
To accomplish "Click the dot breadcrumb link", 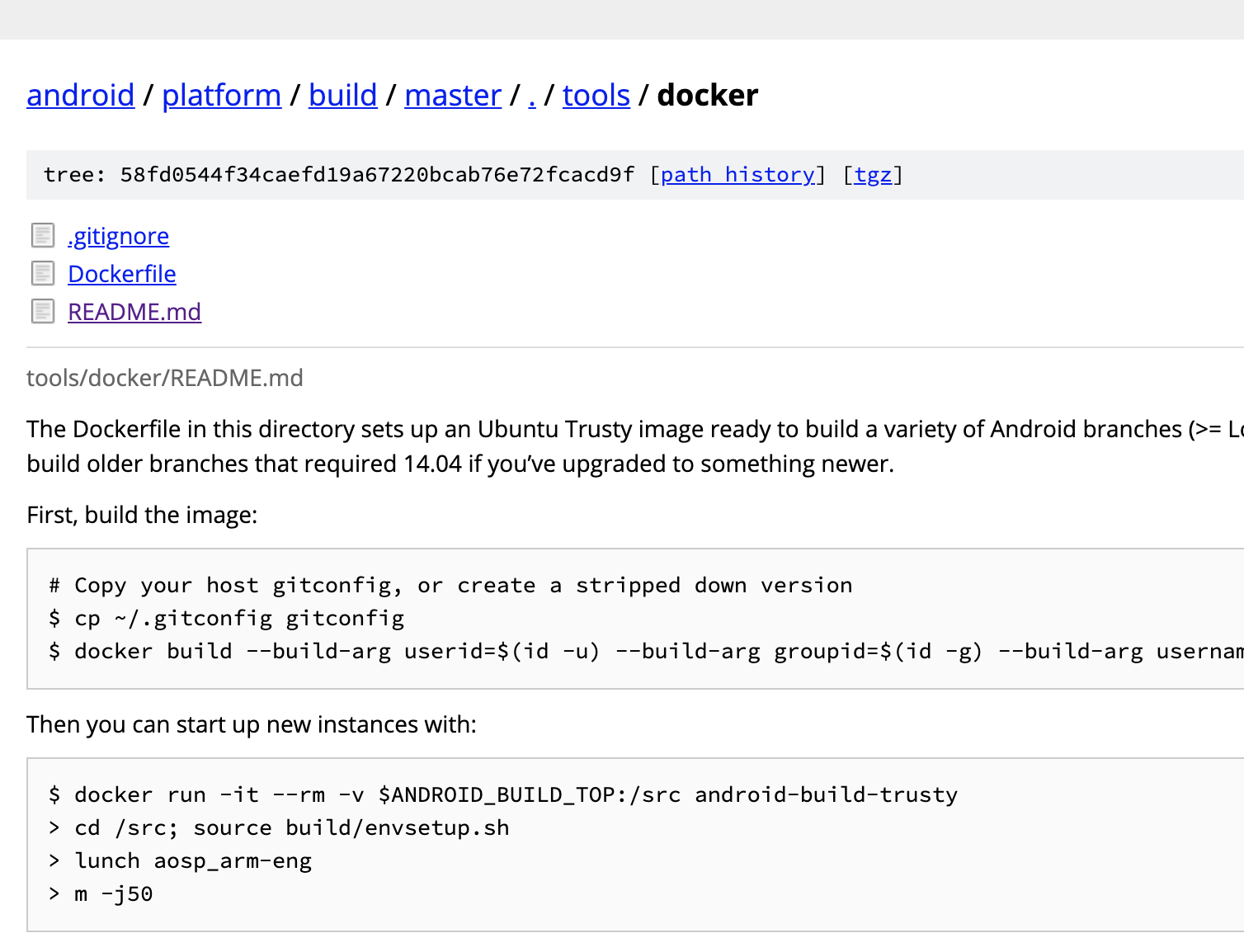I will [532, 95].
